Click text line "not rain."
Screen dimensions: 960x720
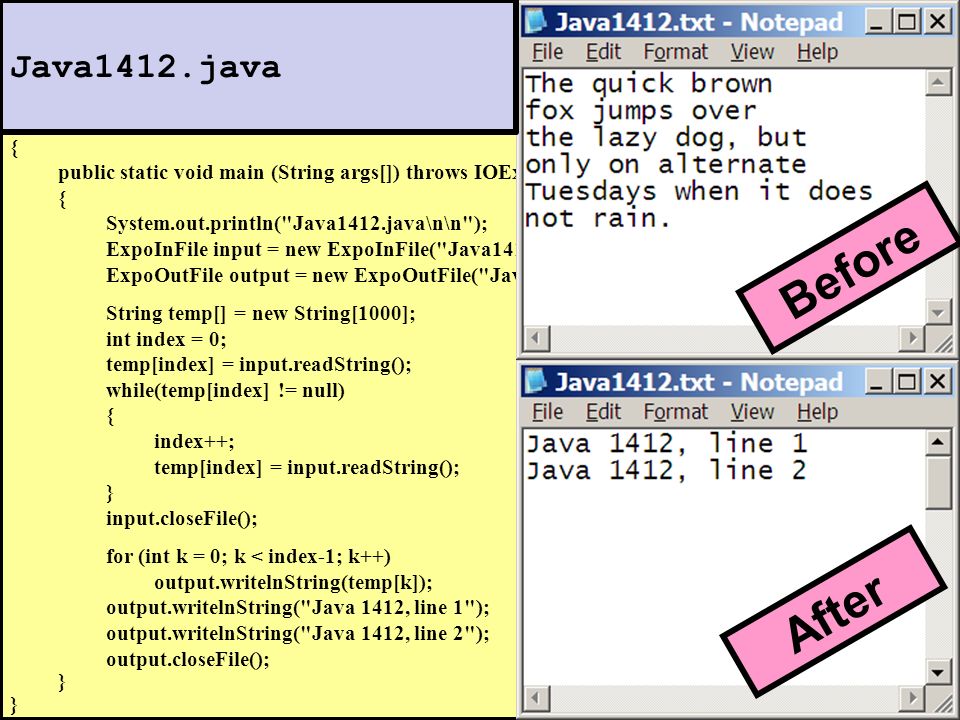coord(598,219)
